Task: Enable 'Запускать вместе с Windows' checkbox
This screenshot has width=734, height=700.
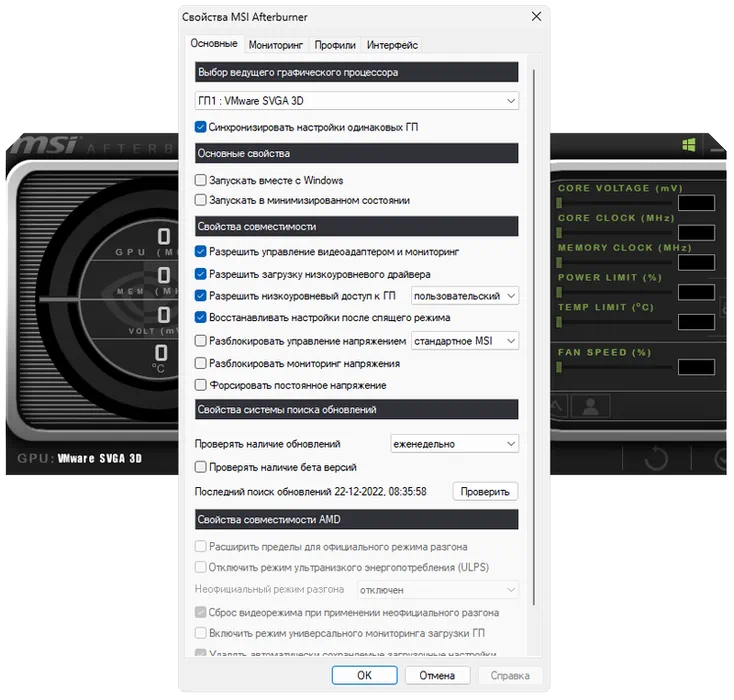Action: click(x=200, y=180)
